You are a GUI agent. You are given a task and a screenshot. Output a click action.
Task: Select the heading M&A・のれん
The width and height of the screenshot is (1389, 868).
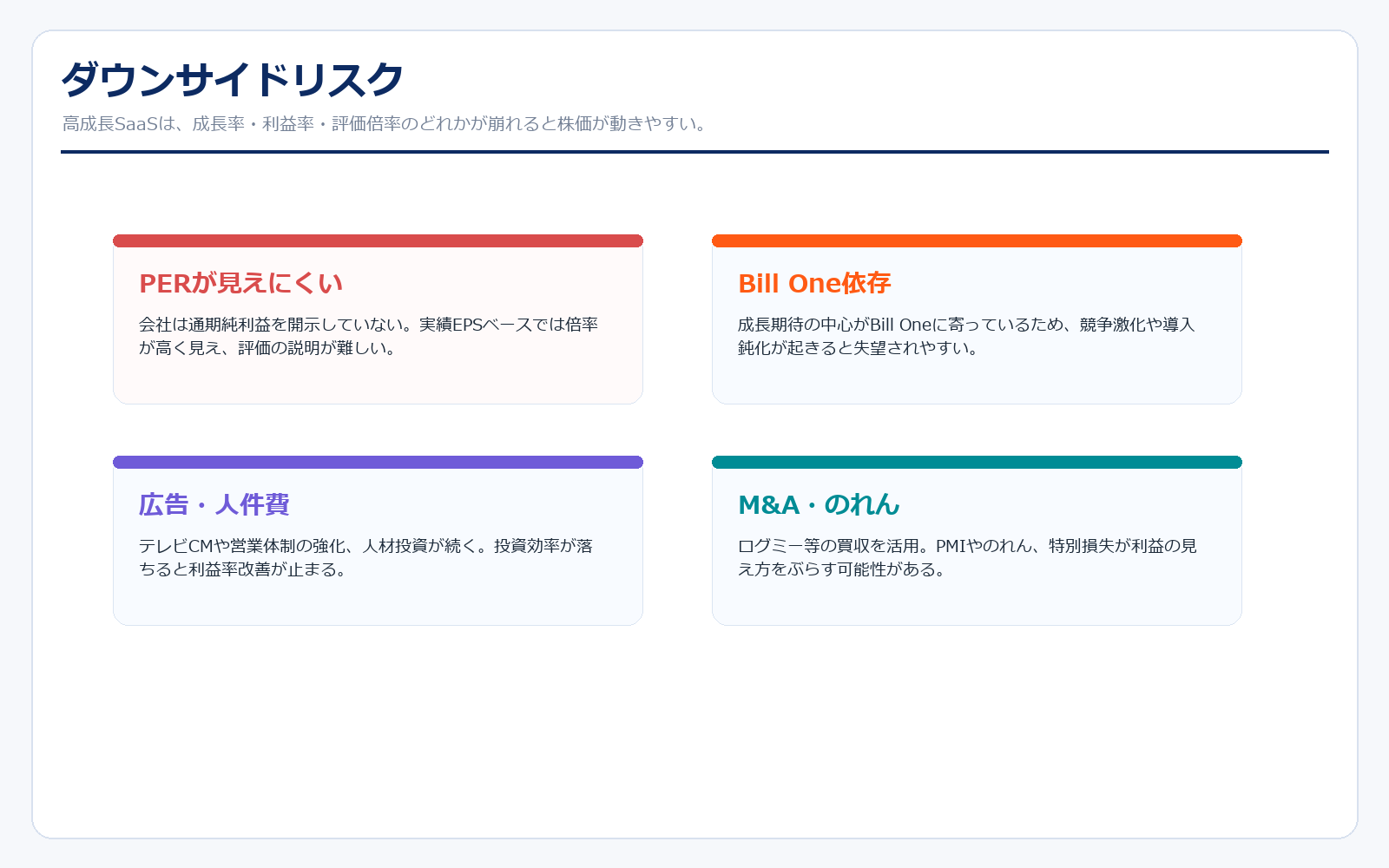click(x=819, y=504)
